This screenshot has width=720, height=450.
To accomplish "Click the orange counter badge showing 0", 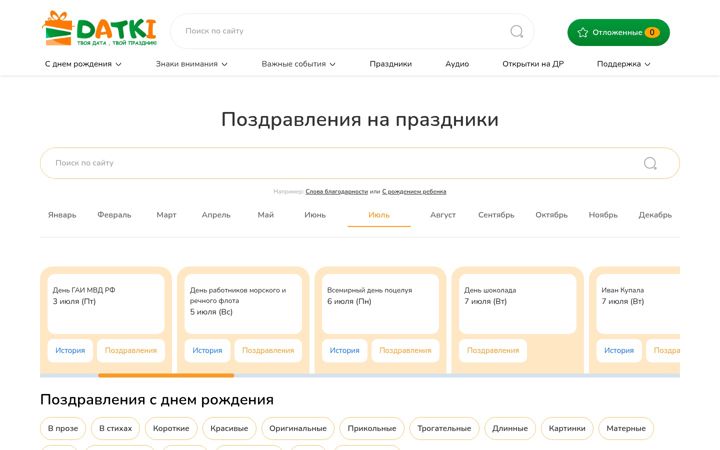I will 652,32.
